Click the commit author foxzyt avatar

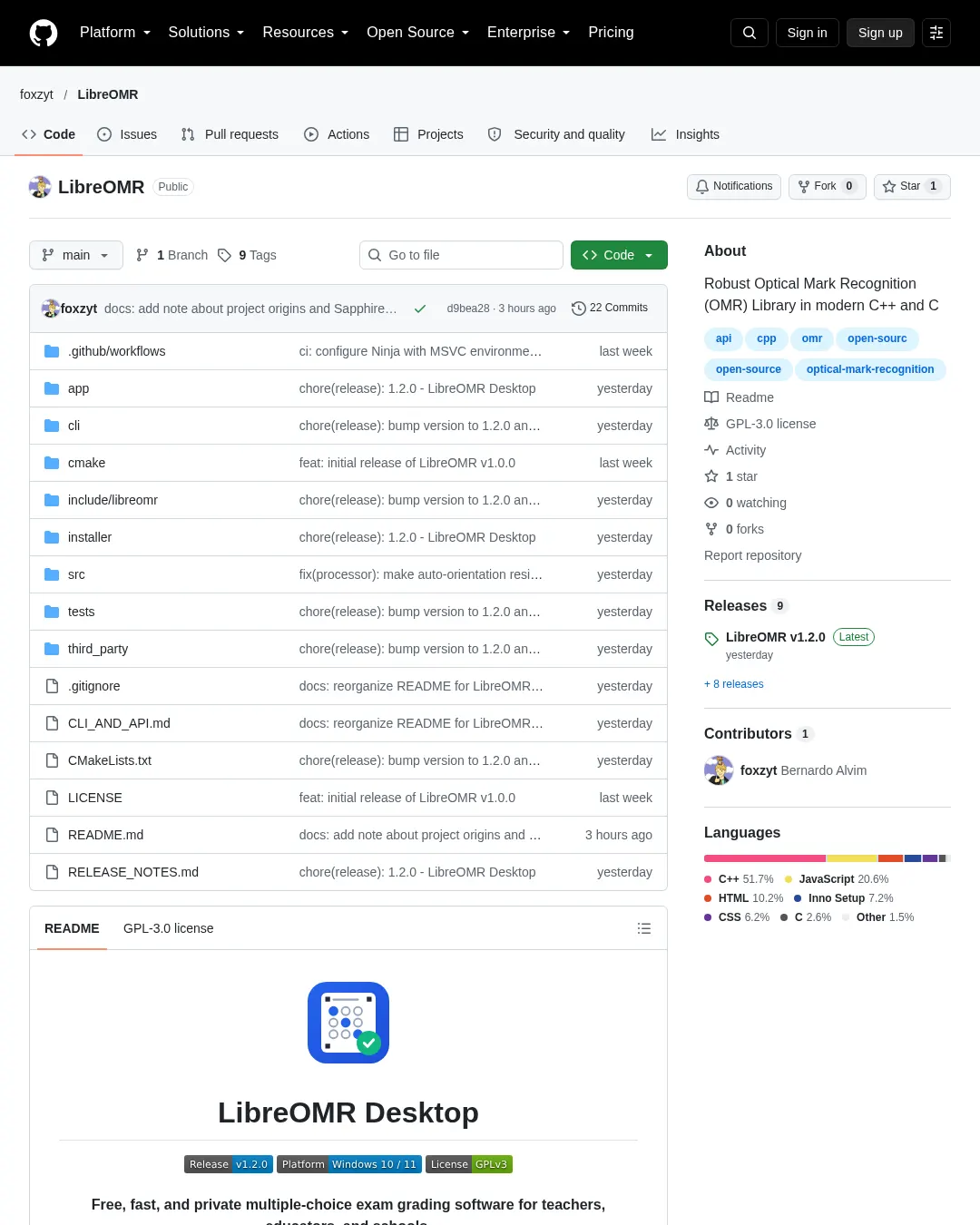point(51,309)
